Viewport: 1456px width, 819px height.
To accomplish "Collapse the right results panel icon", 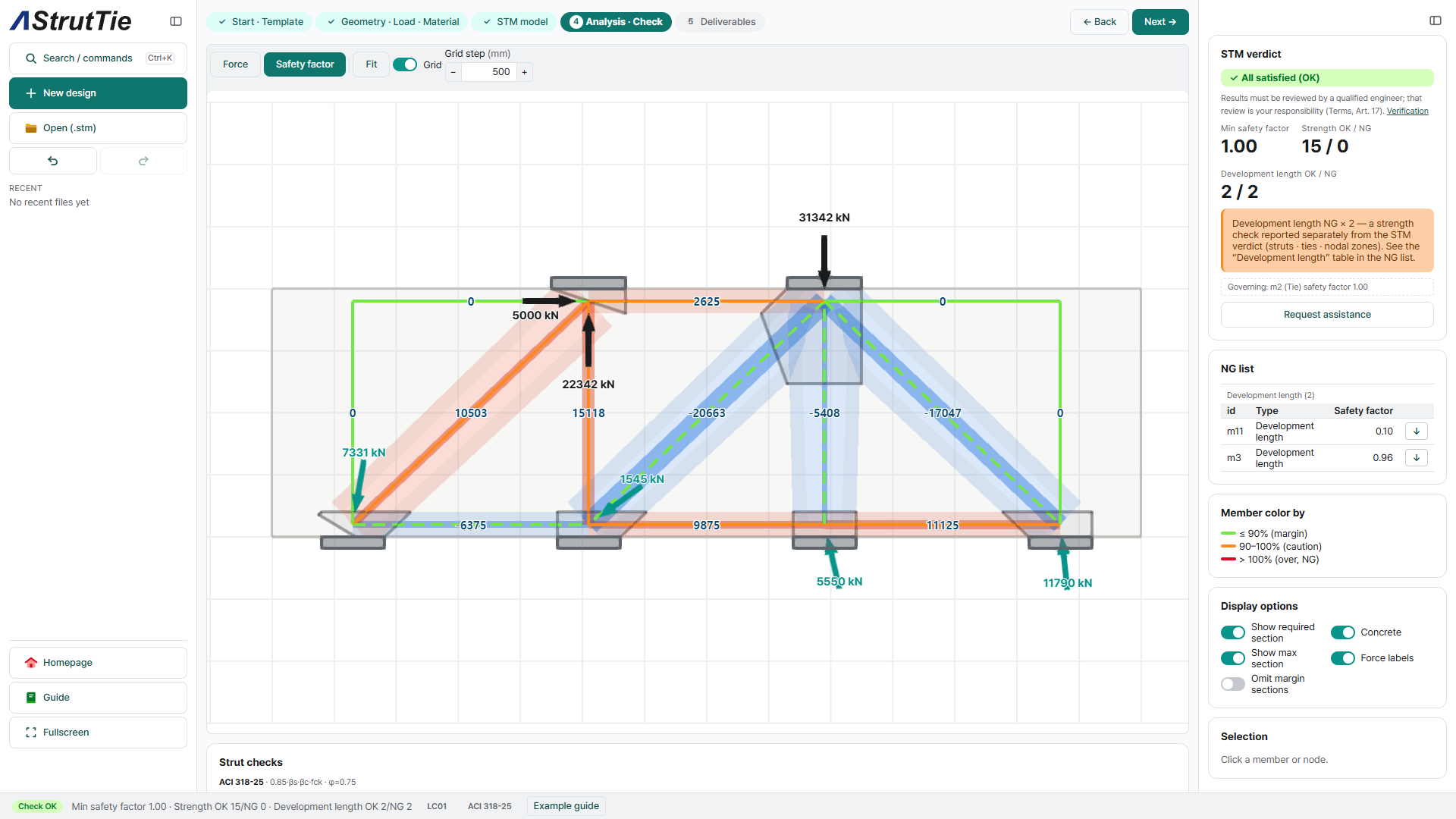I will (x=1436, y=20).
